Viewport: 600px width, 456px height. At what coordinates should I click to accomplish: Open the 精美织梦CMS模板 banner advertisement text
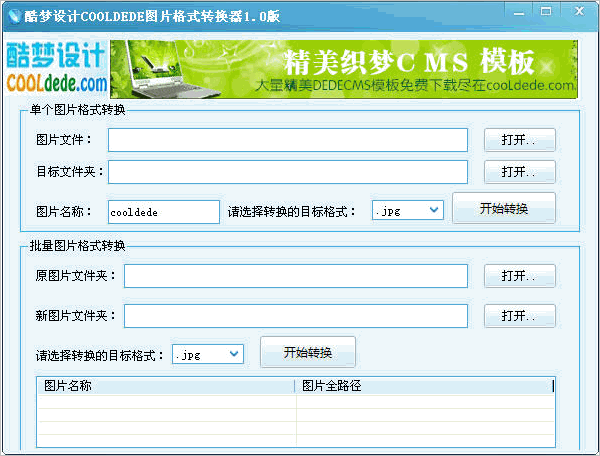[x=410, y=62]
